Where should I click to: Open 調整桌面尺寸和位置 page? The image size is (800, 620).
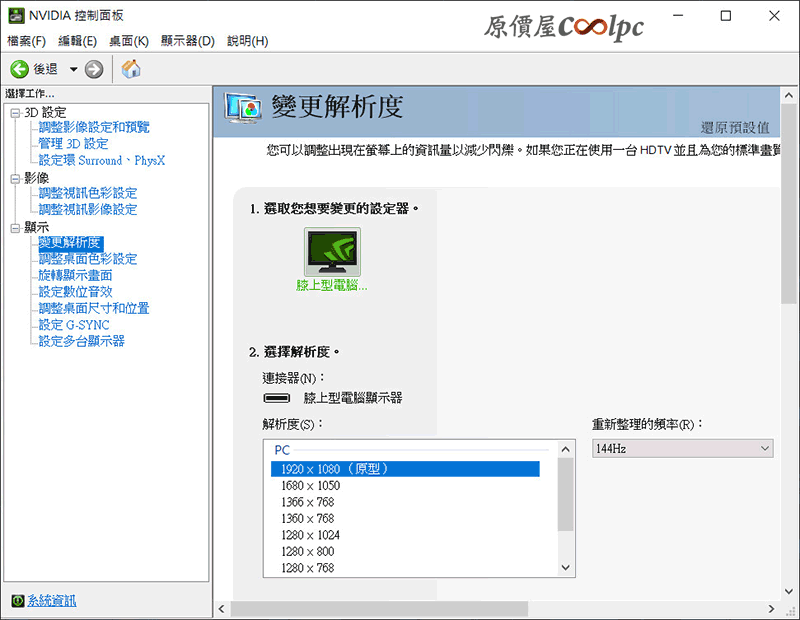(94, 308)
